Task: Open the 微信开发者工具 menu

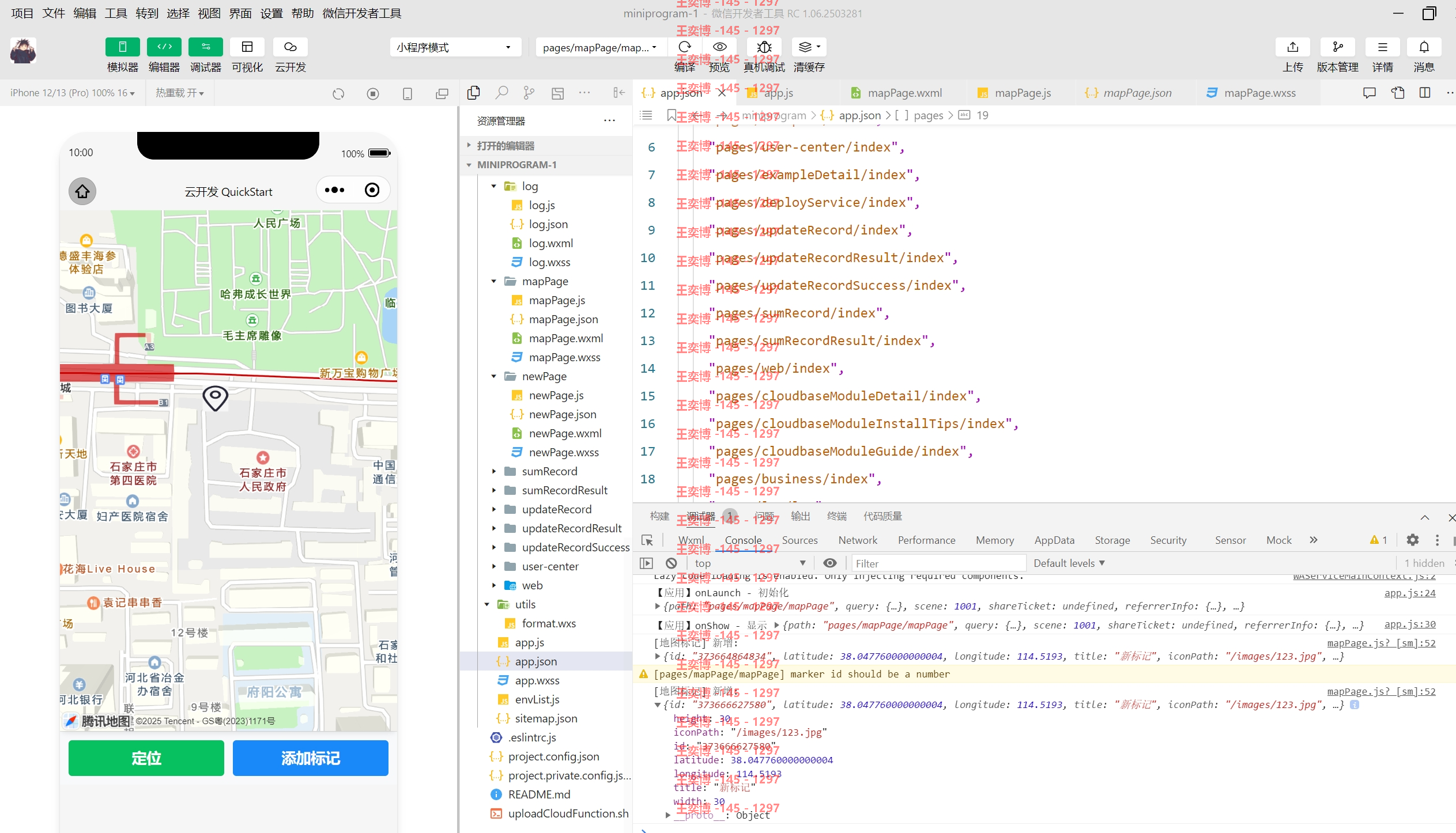Action: [x=362, y=13]
